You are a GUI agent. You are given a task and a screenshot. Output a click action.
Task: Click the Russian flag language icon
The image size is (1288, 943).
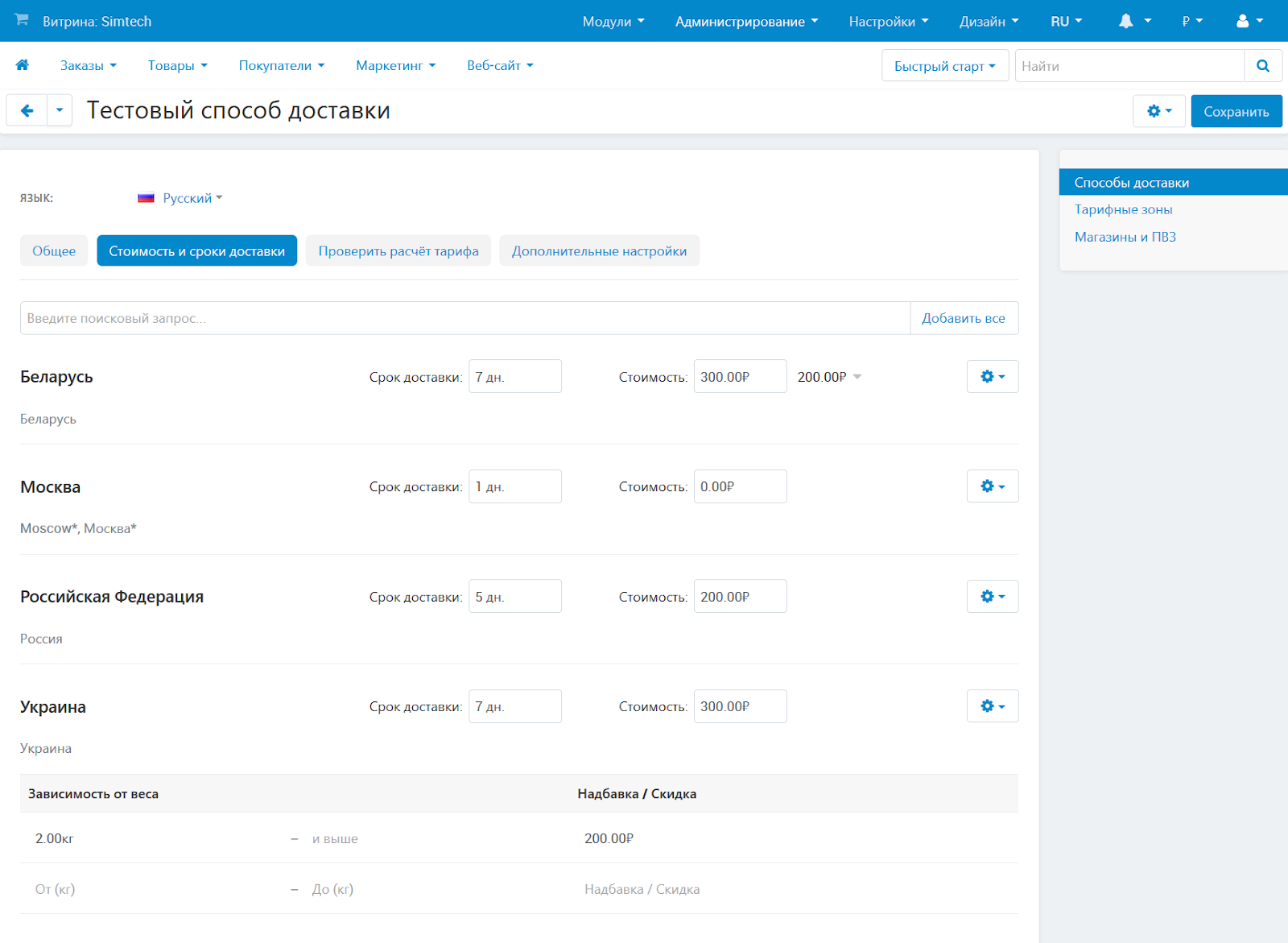pyautogui.click(x=146, y=198)
